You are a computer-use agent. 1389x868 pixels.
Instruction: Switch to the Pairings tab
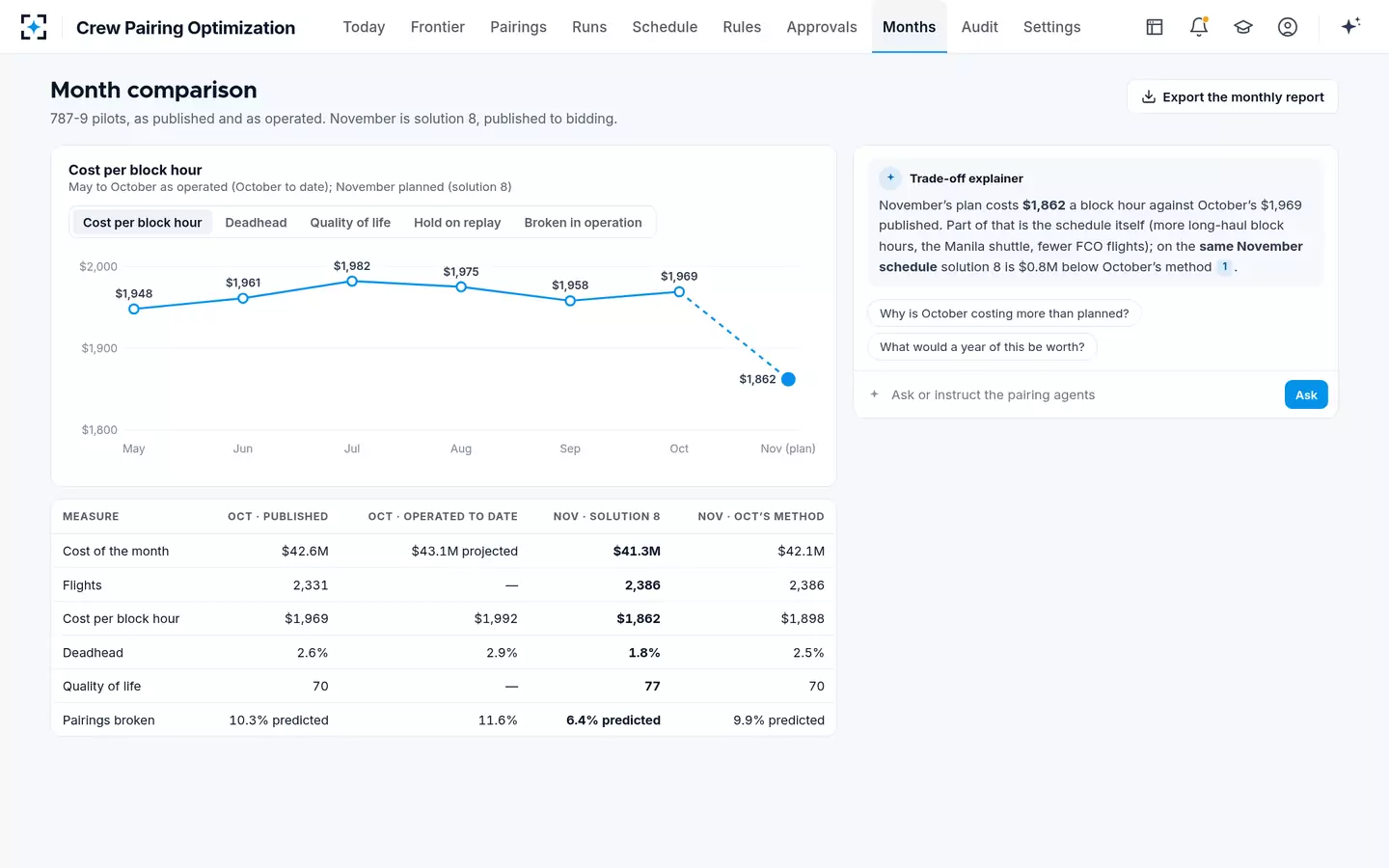(518, 27)
